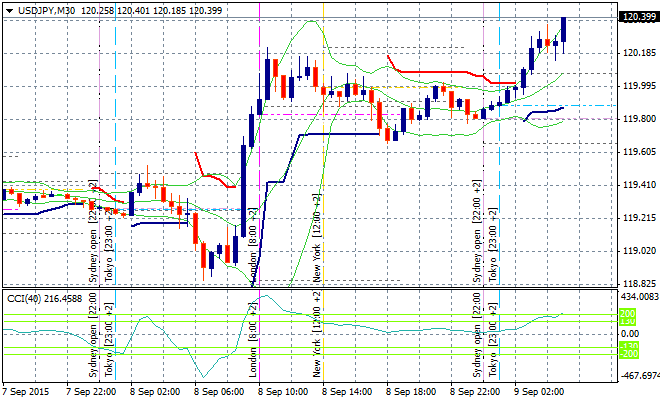Click the 434.0083 CCI scale value
The height and width of the screenshot is (400, 660).
(638, 297)
